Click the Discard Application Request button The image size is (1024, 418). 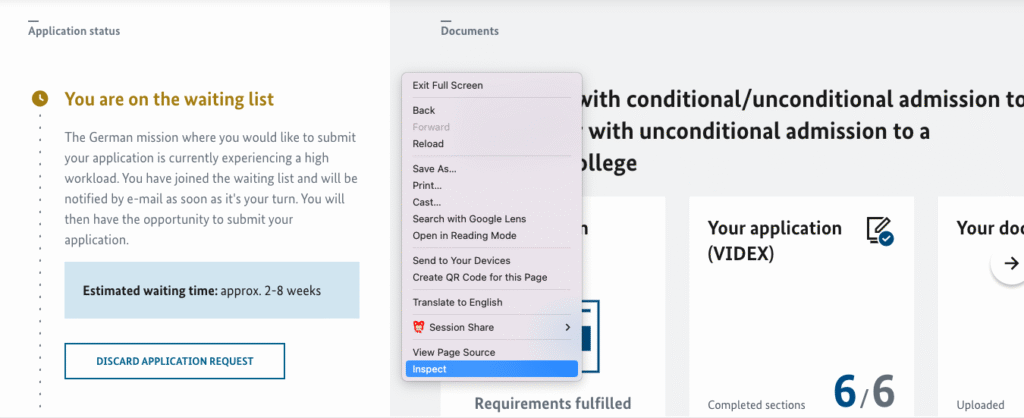tap(174, 361)
